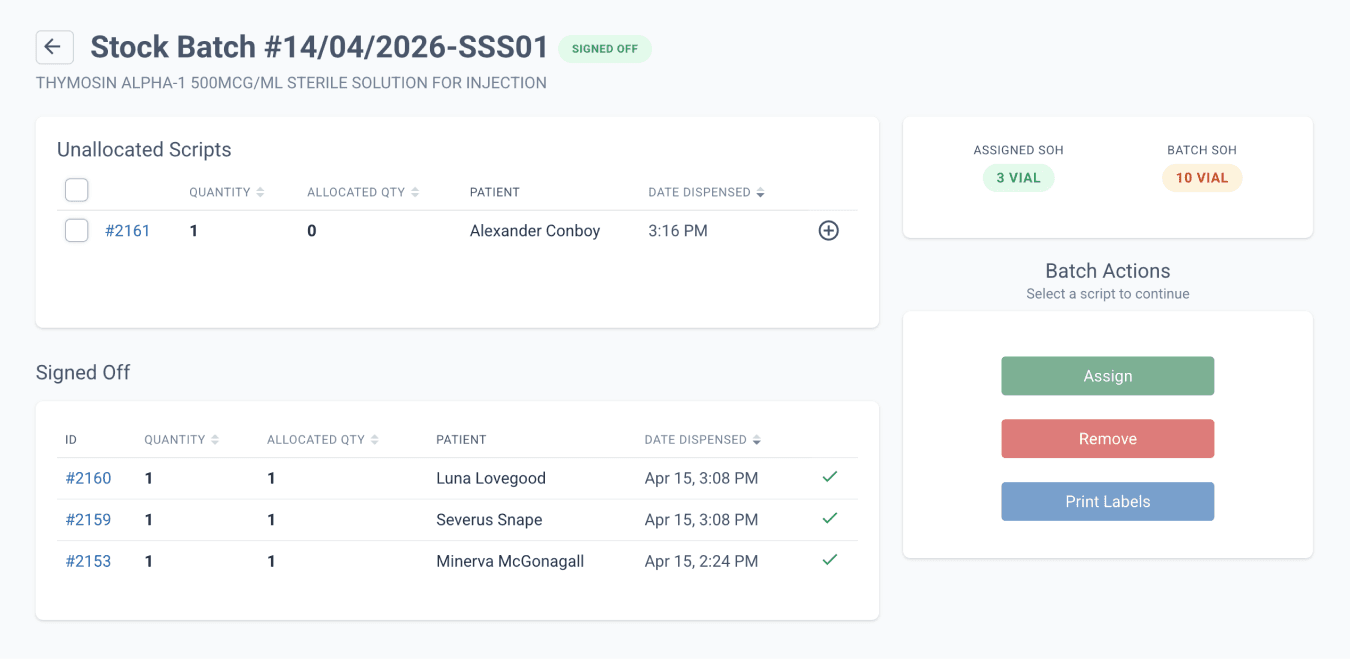Sort Signed Off table by Date Dispensed

pyautogui.click(x=703, y=440)
